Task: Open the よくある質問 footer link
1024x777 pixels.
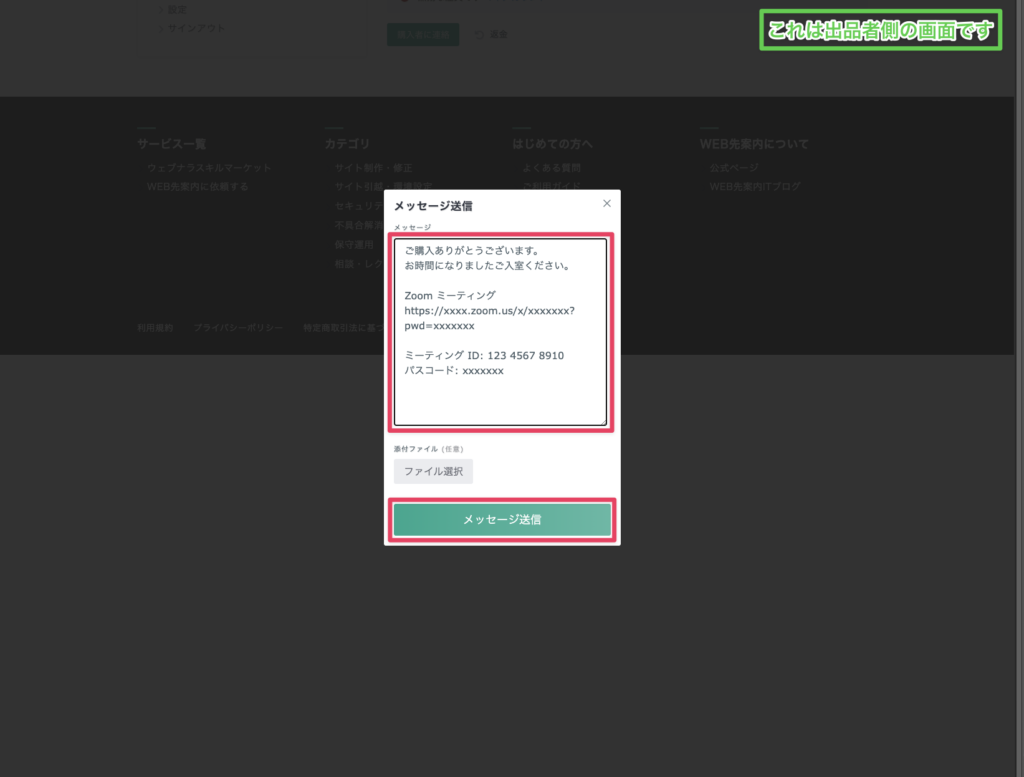Action: click(551, 168)
